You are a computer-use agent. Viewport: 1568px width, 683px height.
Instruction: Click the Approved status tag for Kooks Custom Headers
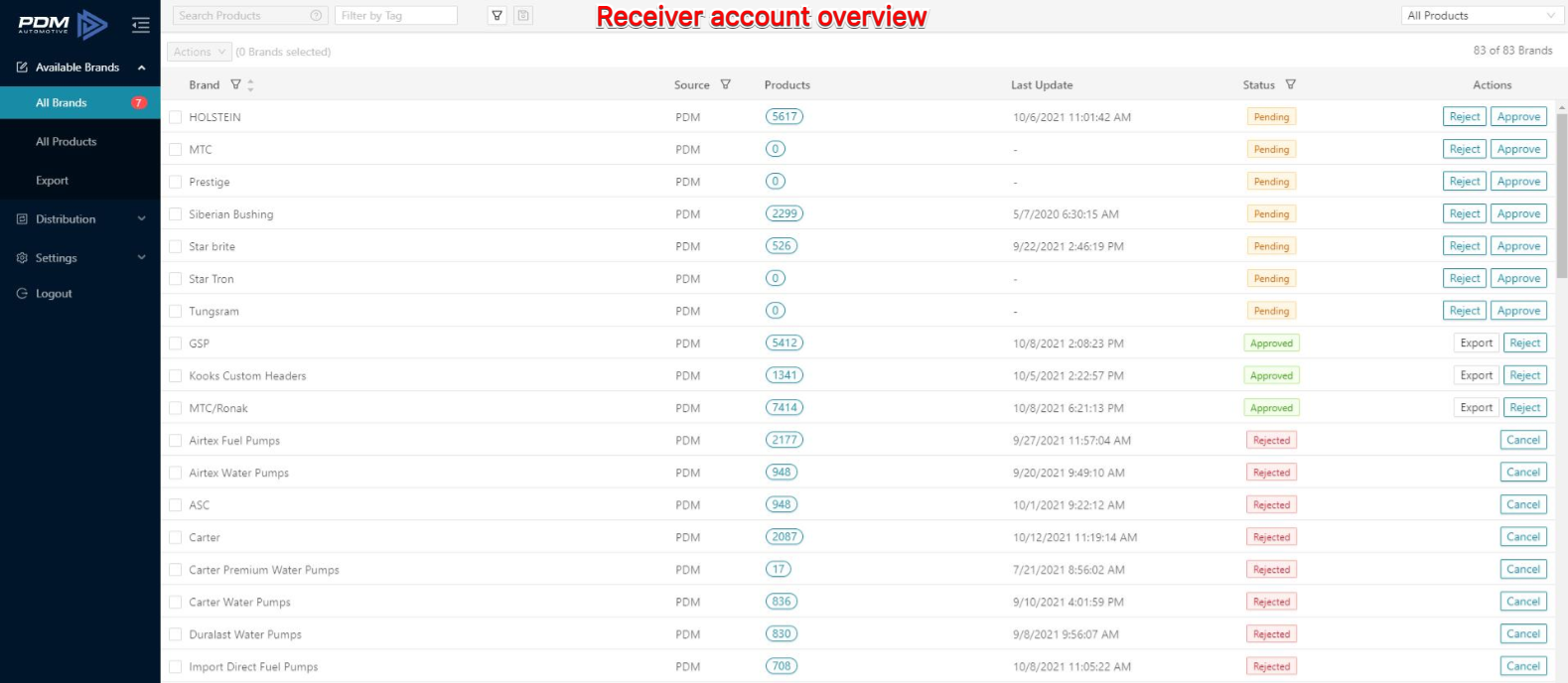tap(1272, 376)
